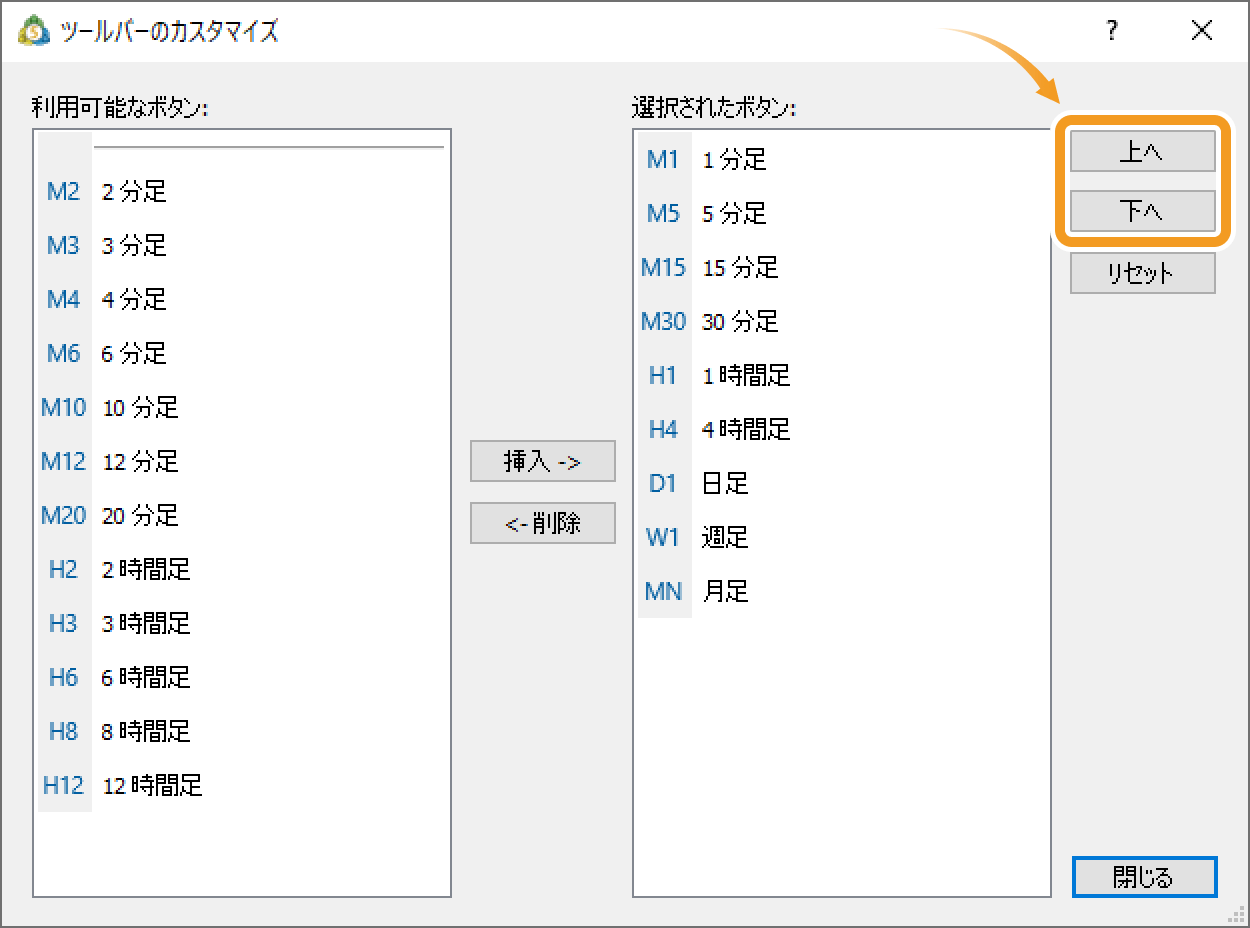Select the MN icon in selected buttons
1250x928 pixels.
tap(663, 592)
